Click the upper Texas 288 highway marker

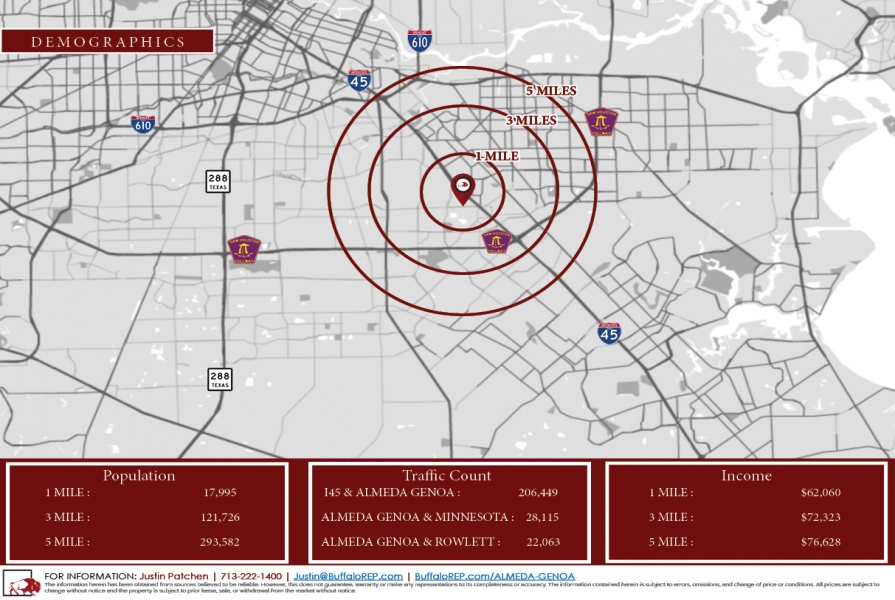(x=216, y=180)
